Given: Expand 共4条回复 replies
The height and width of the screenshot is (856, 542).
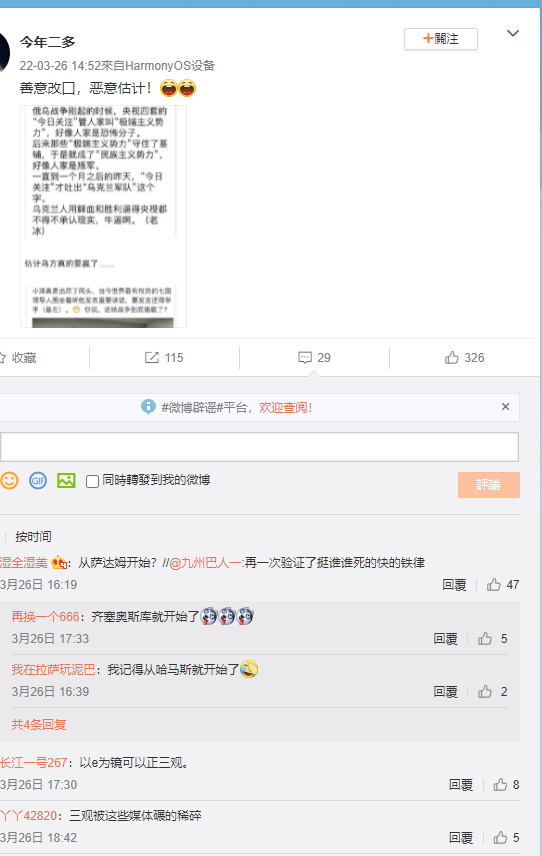Looking at the screenshot, I should tap(39, 724).
